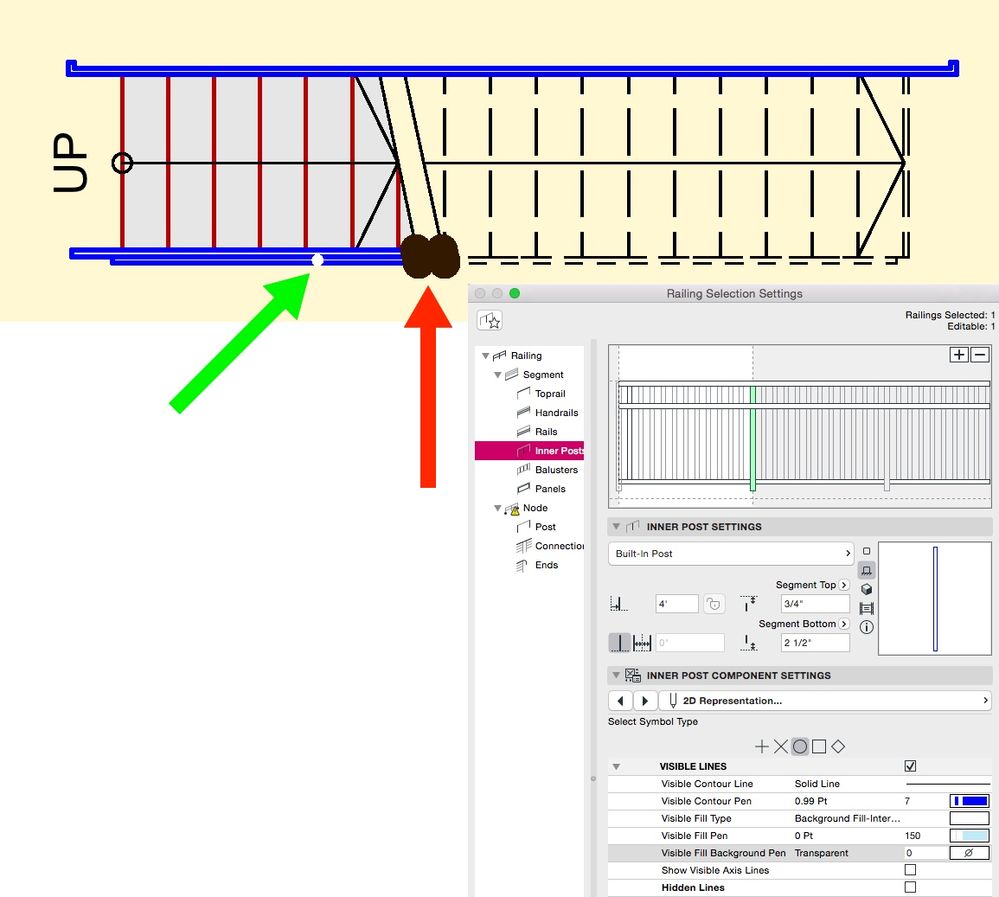
Task: Toggle the height link chain button
Action: tap(714, 604)
